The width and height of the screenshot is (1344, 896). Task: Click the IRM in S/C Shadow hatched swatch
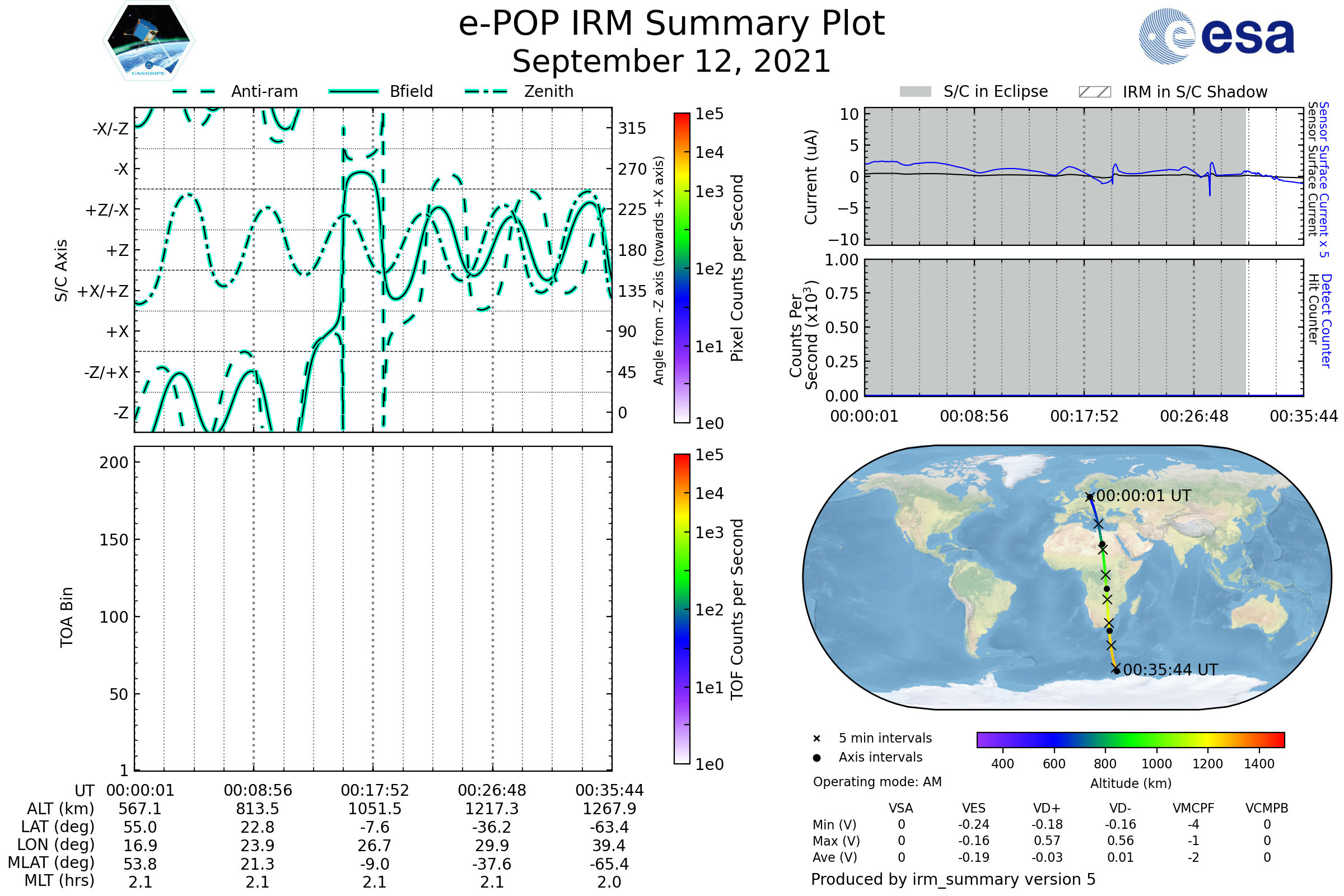[x=1094, y=92]
